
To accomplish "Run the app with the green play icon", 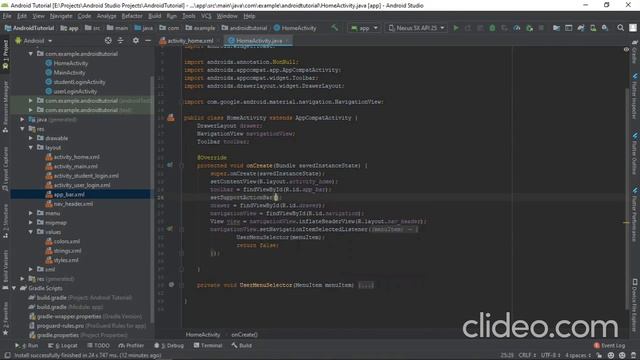I will pyautogui.click(x=456, y=28).
